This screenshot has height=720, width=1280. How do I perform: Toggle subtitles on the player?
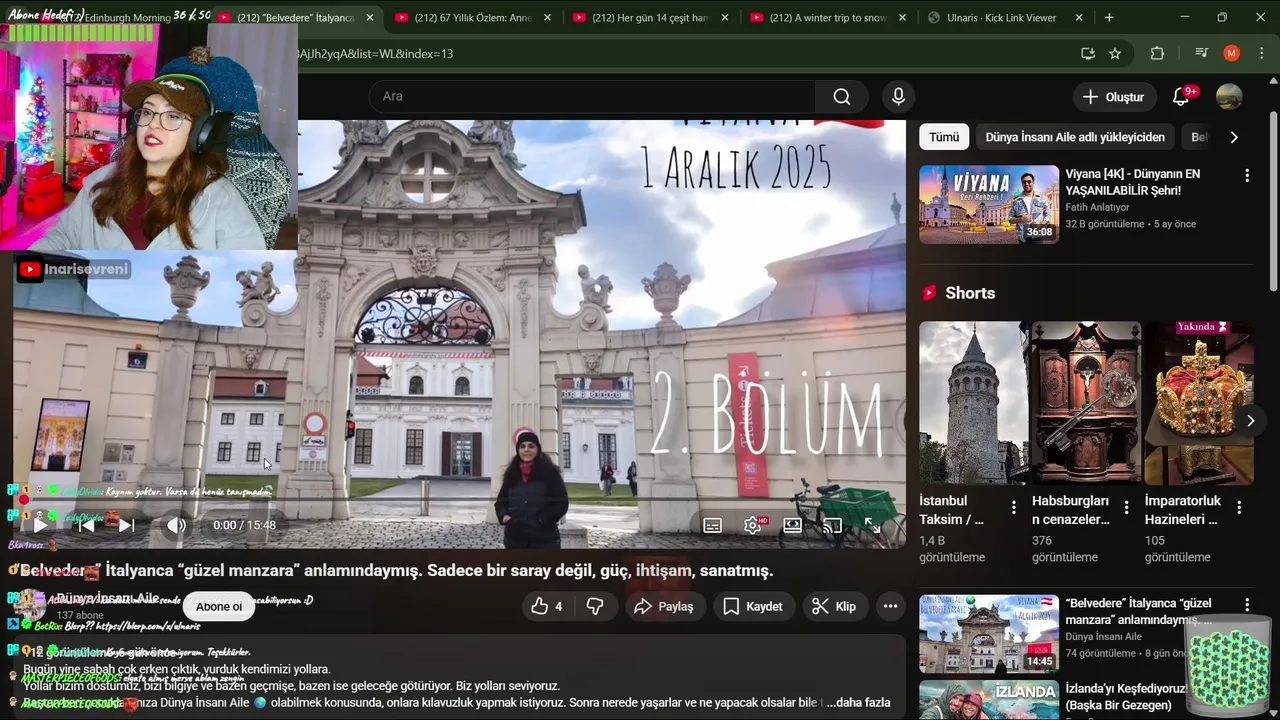click(712, 525)
